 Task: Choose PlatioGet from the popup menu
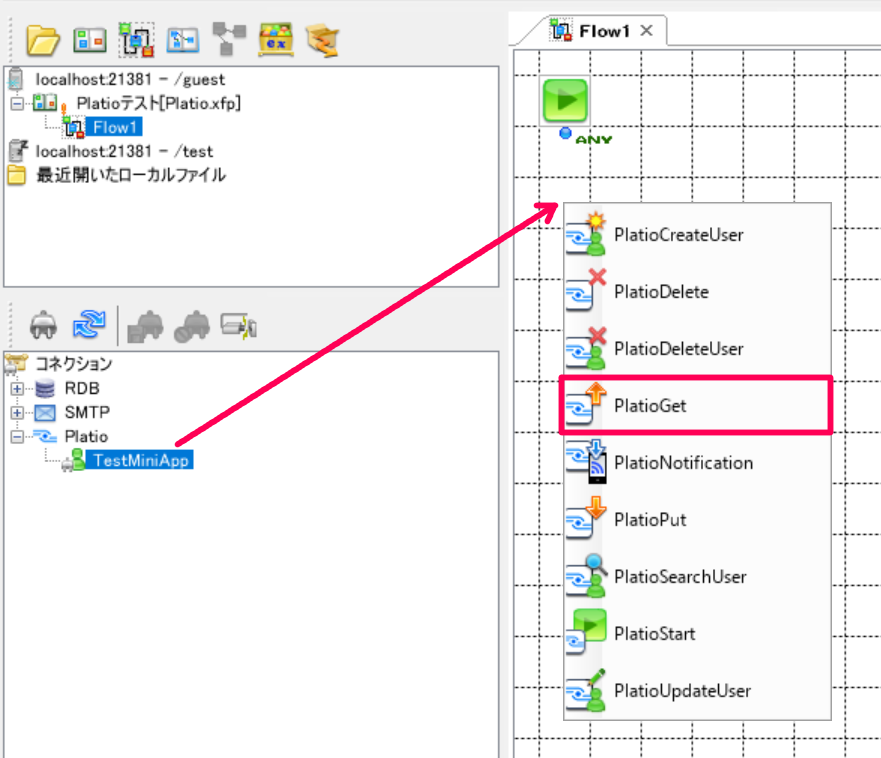pyautogui.click(x=697, y=405)
